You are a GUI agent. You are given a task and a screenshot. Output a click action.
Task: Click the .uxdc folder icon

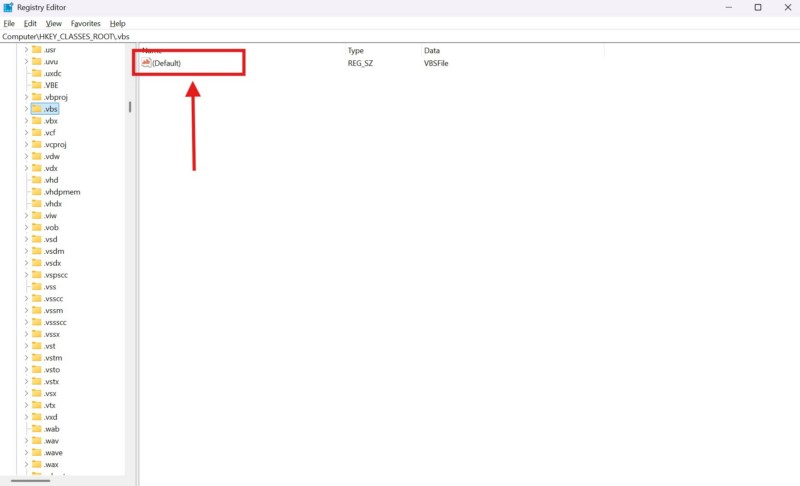[37, 73]
